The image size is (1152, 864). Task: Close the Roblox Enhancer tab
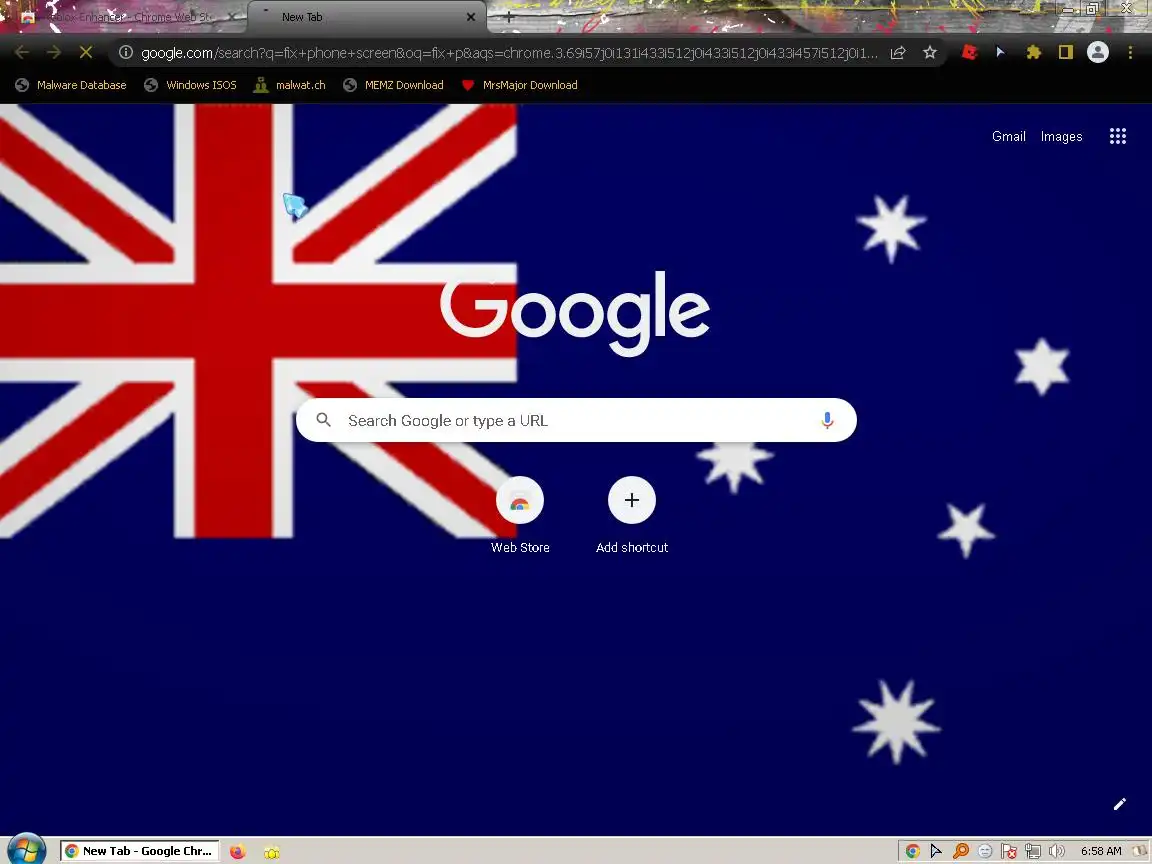click(x=232, y=16)
